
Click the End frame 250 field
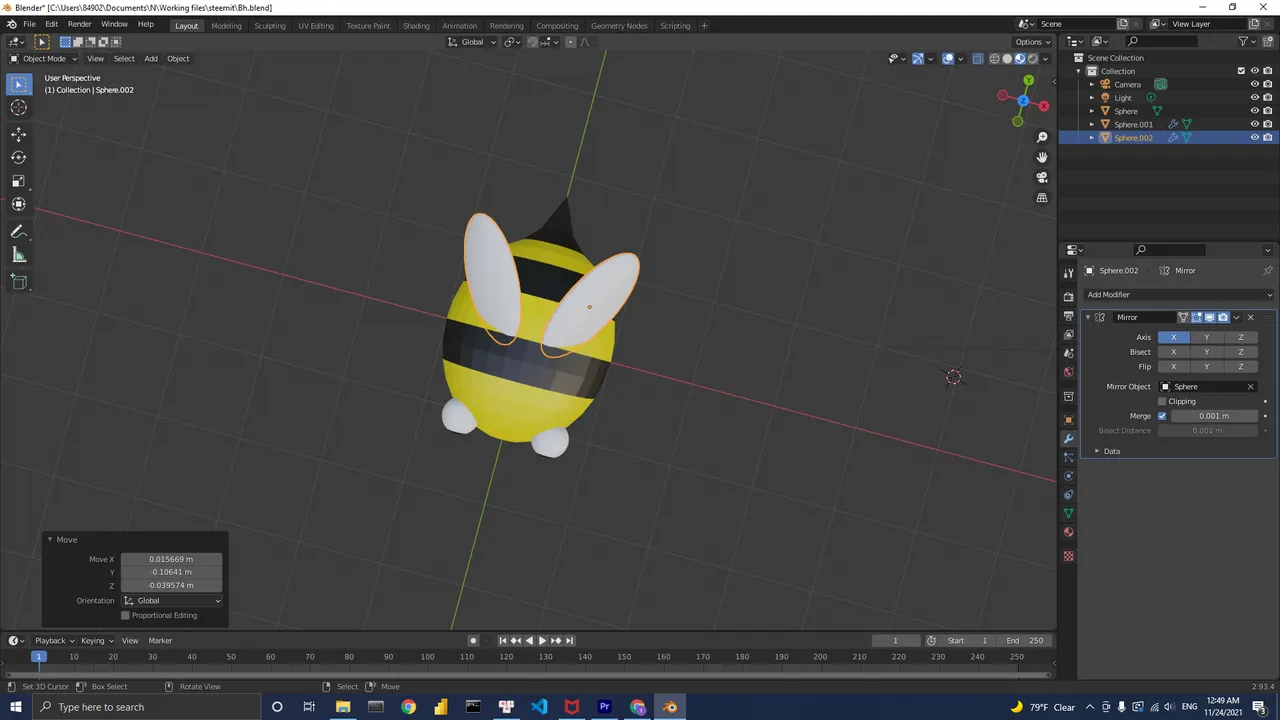pyautogui.click(x=1024, y=641)
